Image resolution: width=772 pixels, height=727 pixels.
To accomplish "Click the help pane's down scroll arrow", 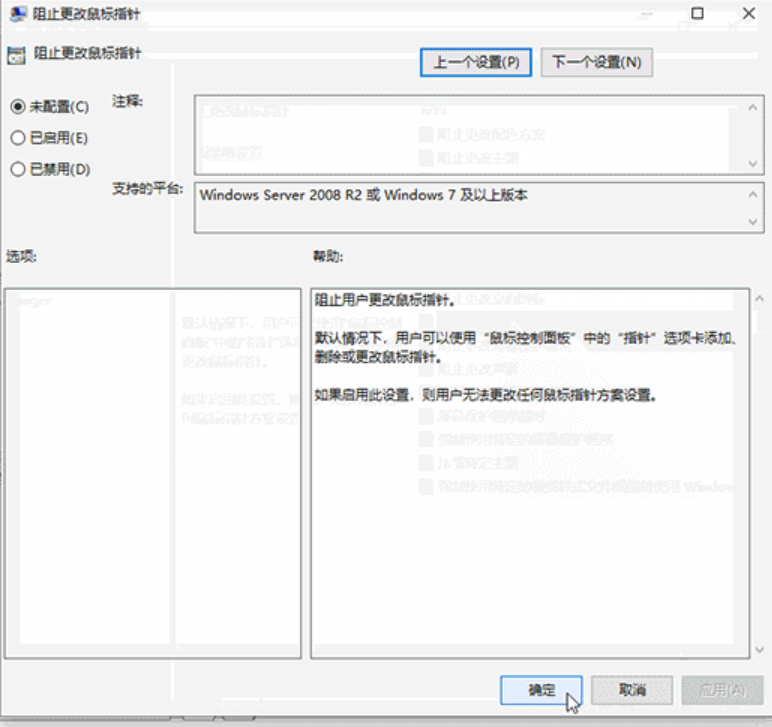I will tap(760, 650).
